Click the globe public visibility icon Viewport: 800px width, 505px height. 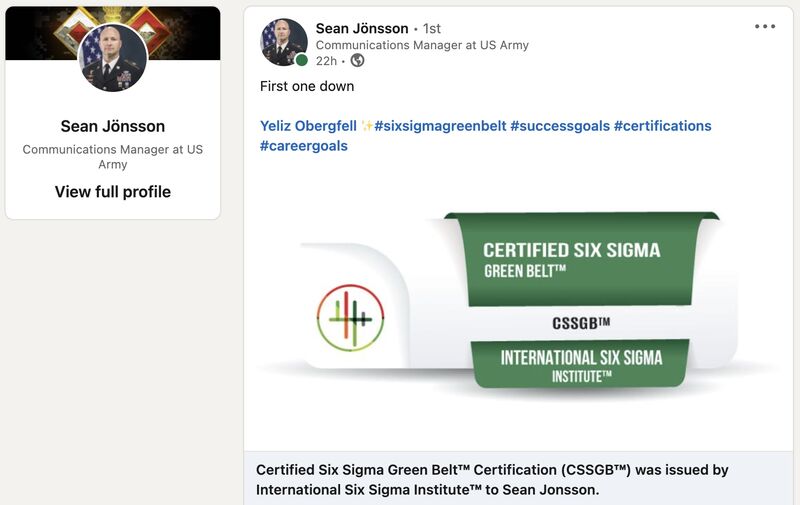pos(358,61)
